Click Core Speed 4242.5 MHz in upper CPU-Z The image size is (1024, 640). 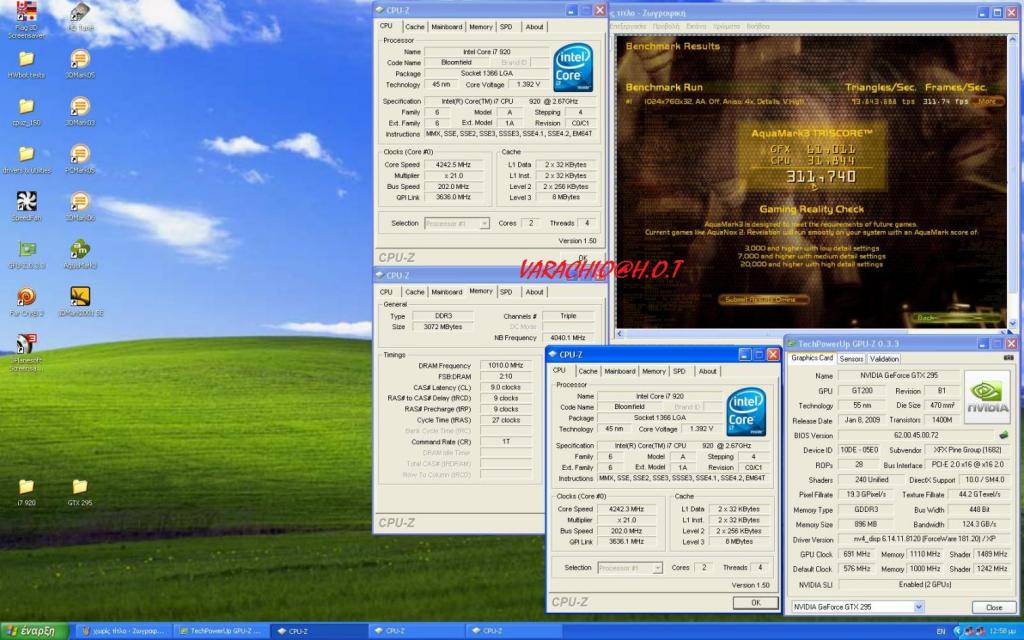click(453, 165)
